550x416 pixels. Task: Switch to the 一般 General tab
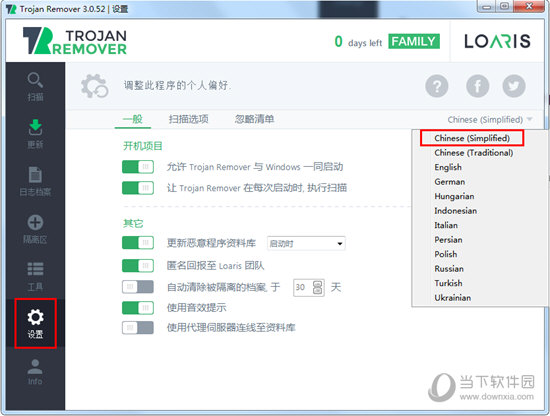133,119
